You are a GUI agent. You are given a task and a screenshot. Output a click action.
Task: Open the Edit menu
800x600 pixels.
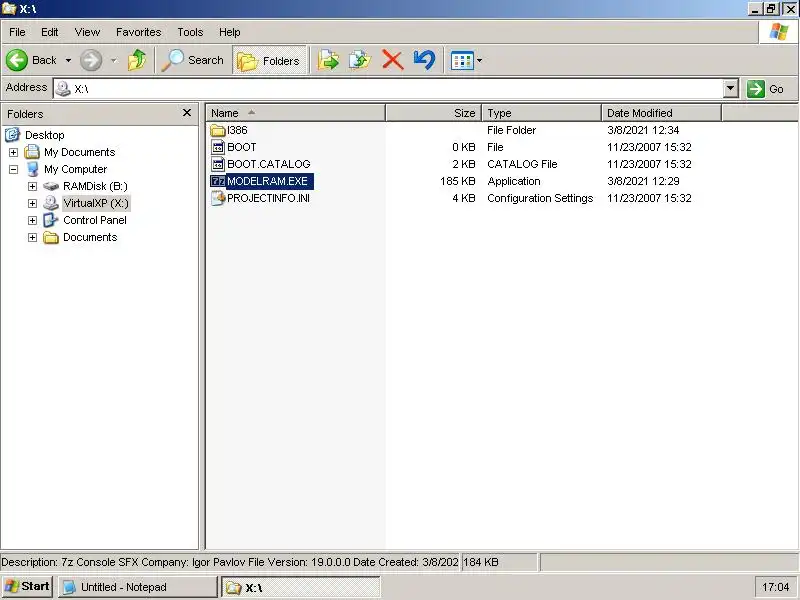(49, 32)
